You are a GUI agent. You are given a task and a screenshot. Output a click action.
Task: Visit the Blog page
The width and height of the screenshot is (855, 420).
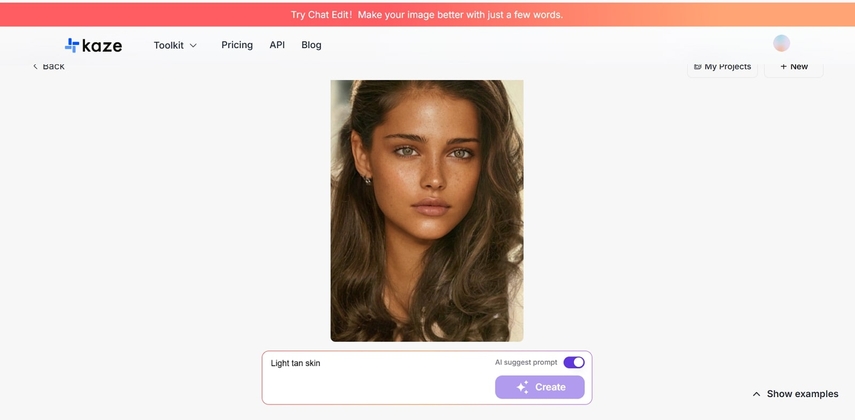coord(311,45)
